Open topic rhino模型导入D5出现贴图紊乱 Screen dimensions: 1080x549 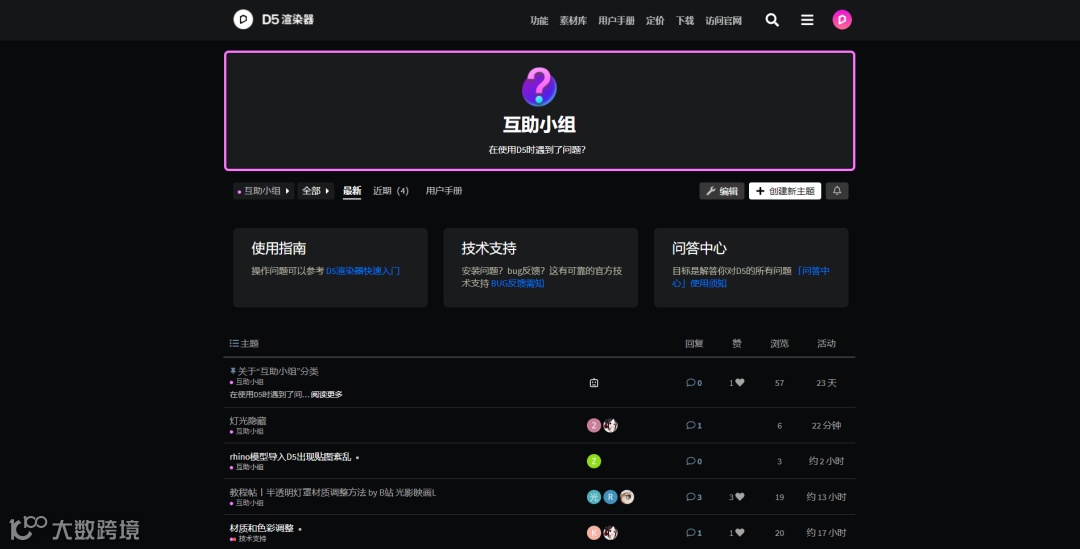pos(290,457)
